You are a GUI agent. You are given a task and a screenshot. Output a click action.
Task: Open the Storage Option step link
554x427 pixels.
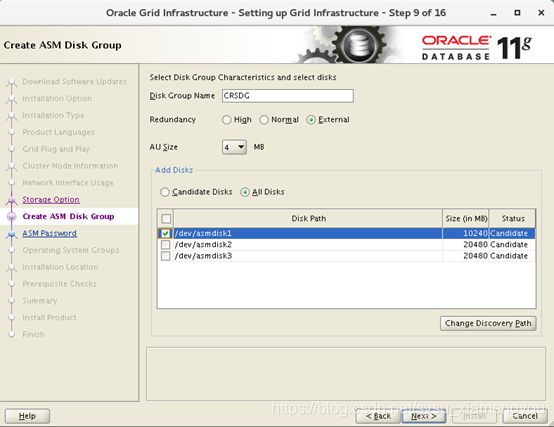[x=51, y=200]
